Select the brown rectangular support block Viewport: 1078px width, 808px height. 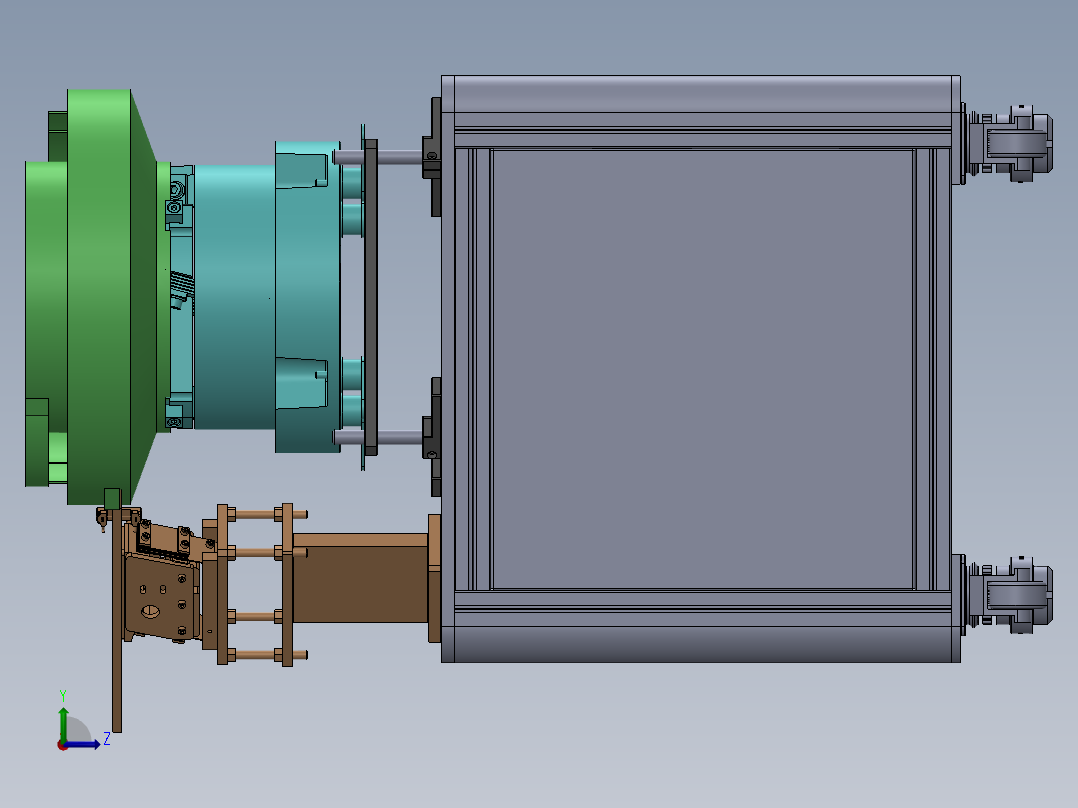[x=360, y=578]
